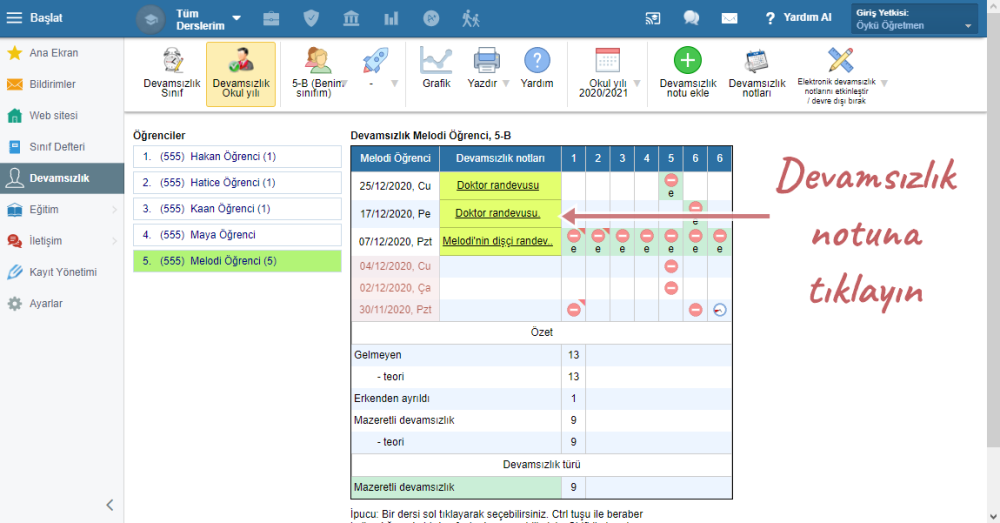
Task: Click the 07/12/2020, Pzt date cell
Action: 395,241
